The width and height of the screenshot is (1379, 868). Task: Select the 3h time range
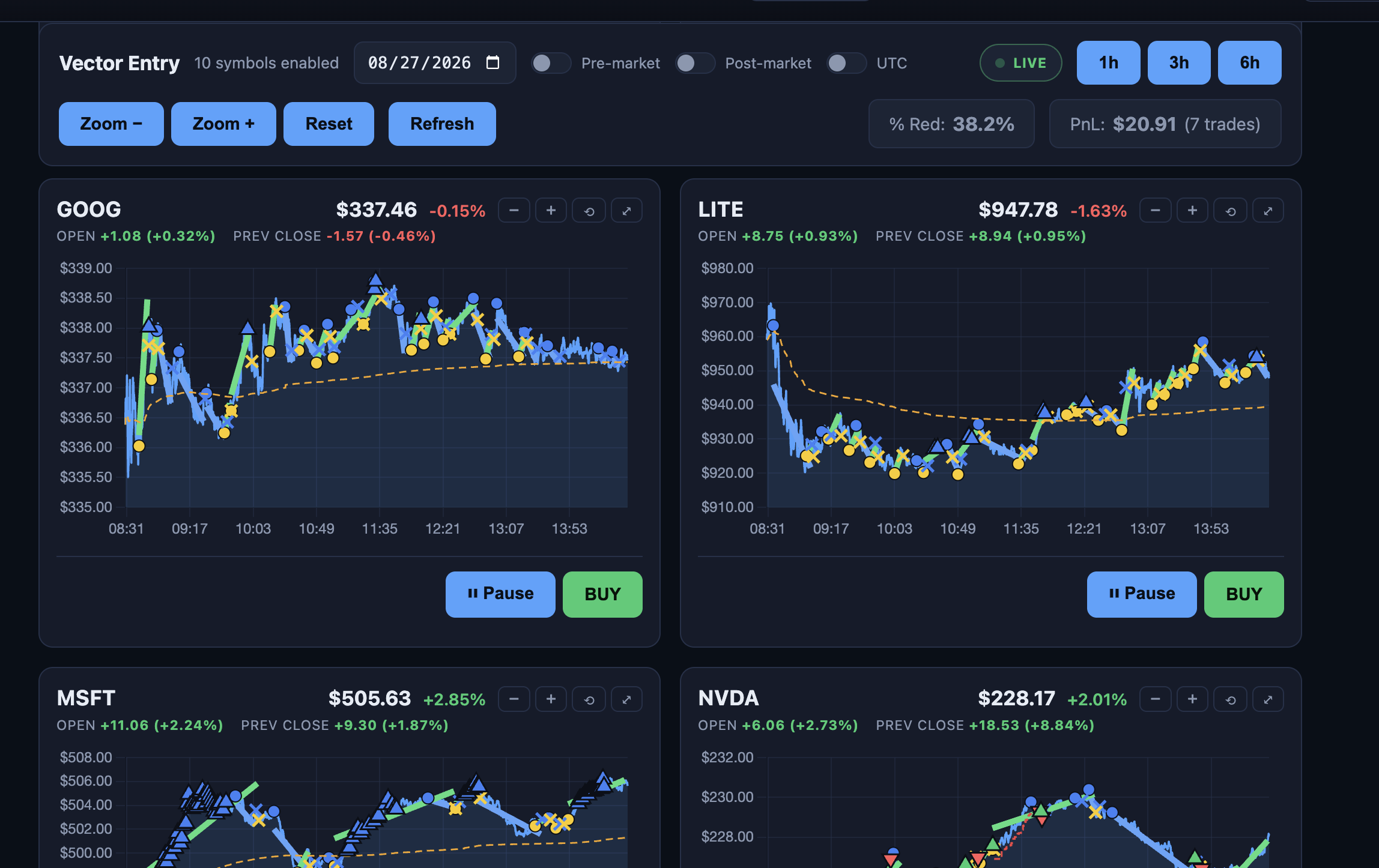point(1179,63)
